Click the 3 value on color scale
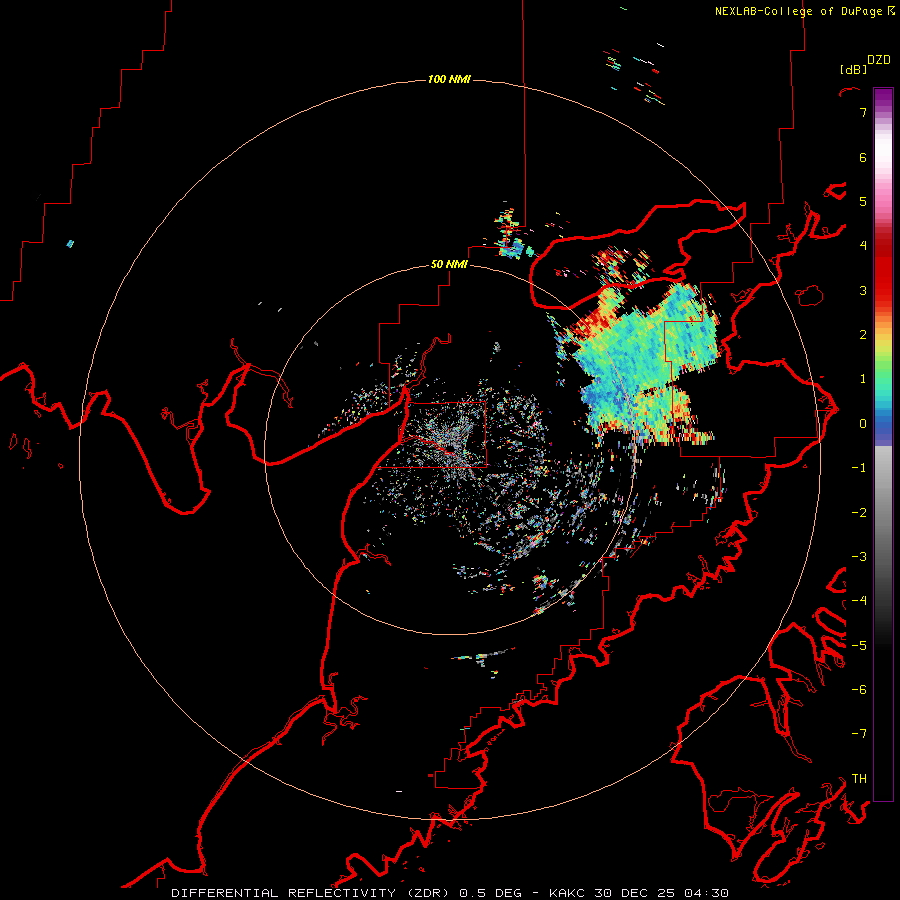 pos(863,290)
